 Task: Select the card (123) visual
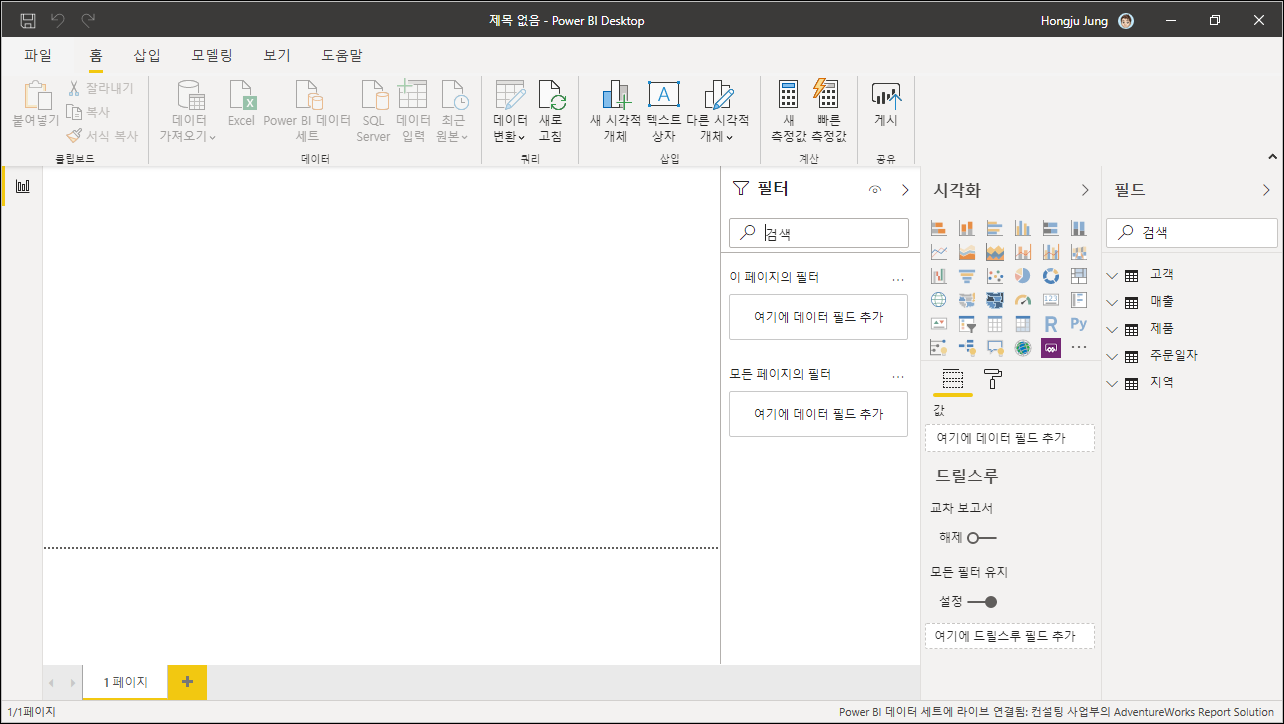pos(1050,300)
